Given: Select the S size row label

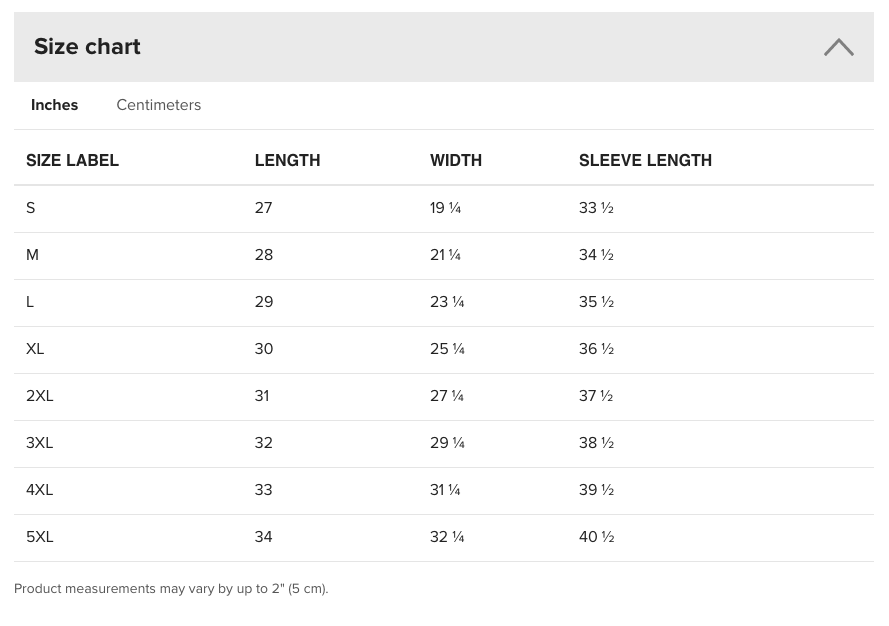Looking at the screenshot, I should coord(31,208).
